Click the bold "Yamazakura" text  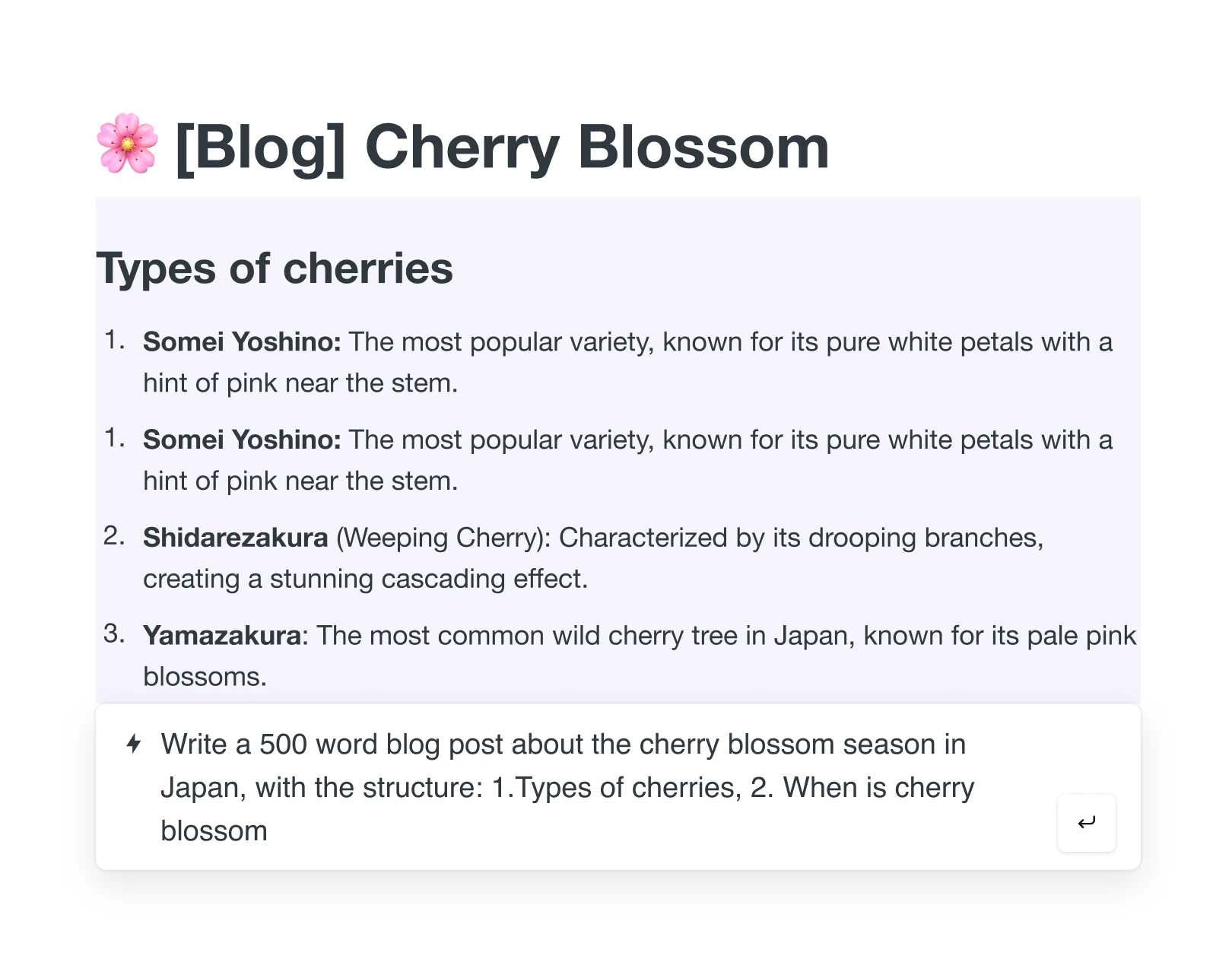(x=222, y=636)
